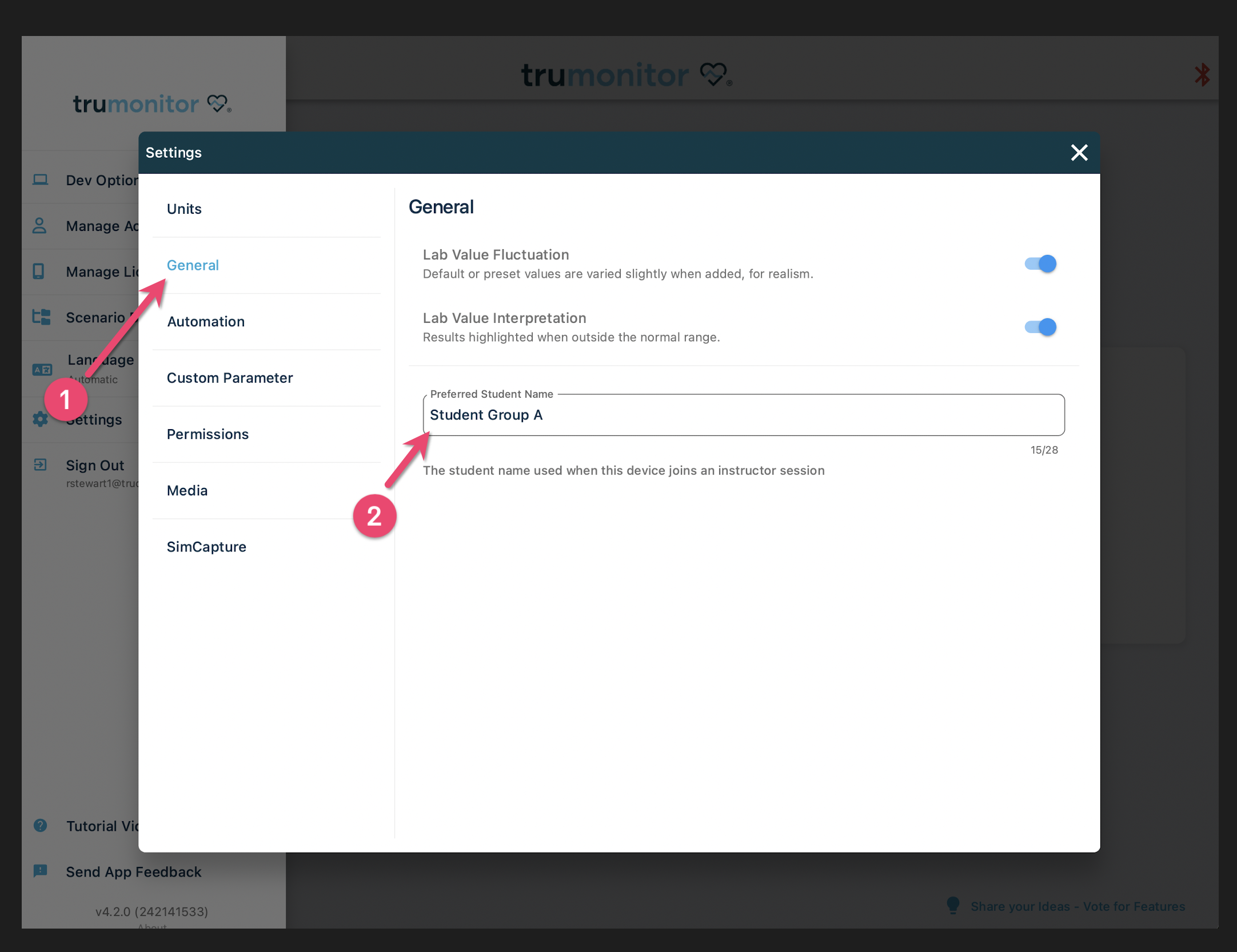The height and width of the screenshot is (952, 1237).
Task: Select Custom Parameter in settings list
Action: [230, 378]
